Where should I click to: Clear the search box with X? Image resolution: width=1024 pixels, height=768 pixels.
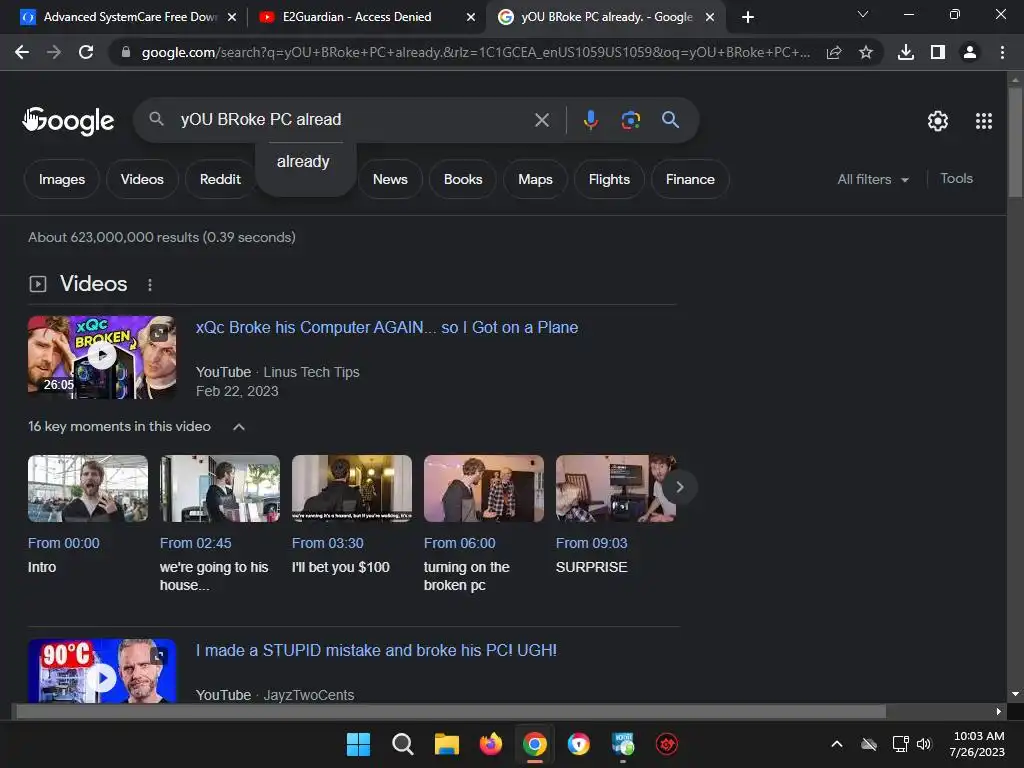542,120
